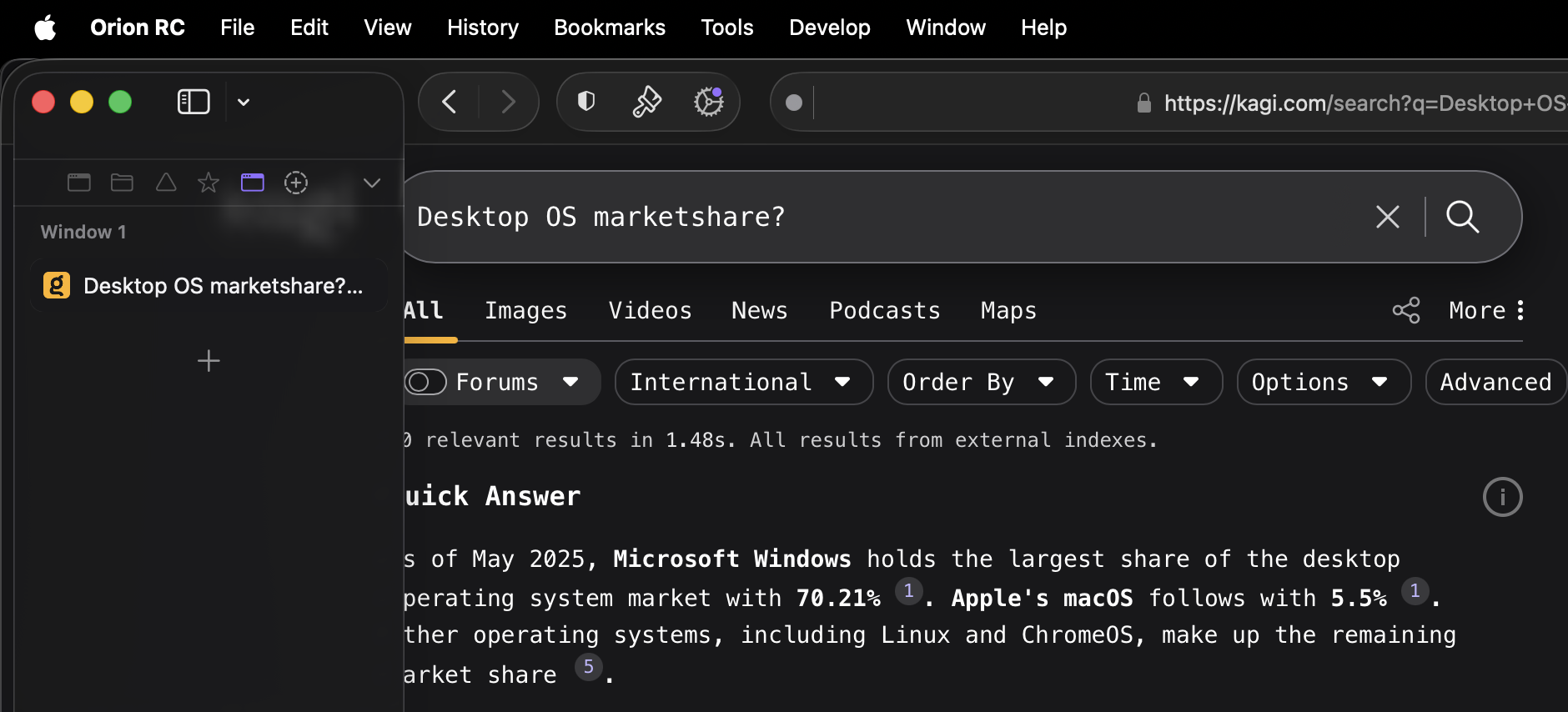Expand the Order By dropdown
Image resolution: width=1568 pixels, height=712 pixels.
click(981, 382)
